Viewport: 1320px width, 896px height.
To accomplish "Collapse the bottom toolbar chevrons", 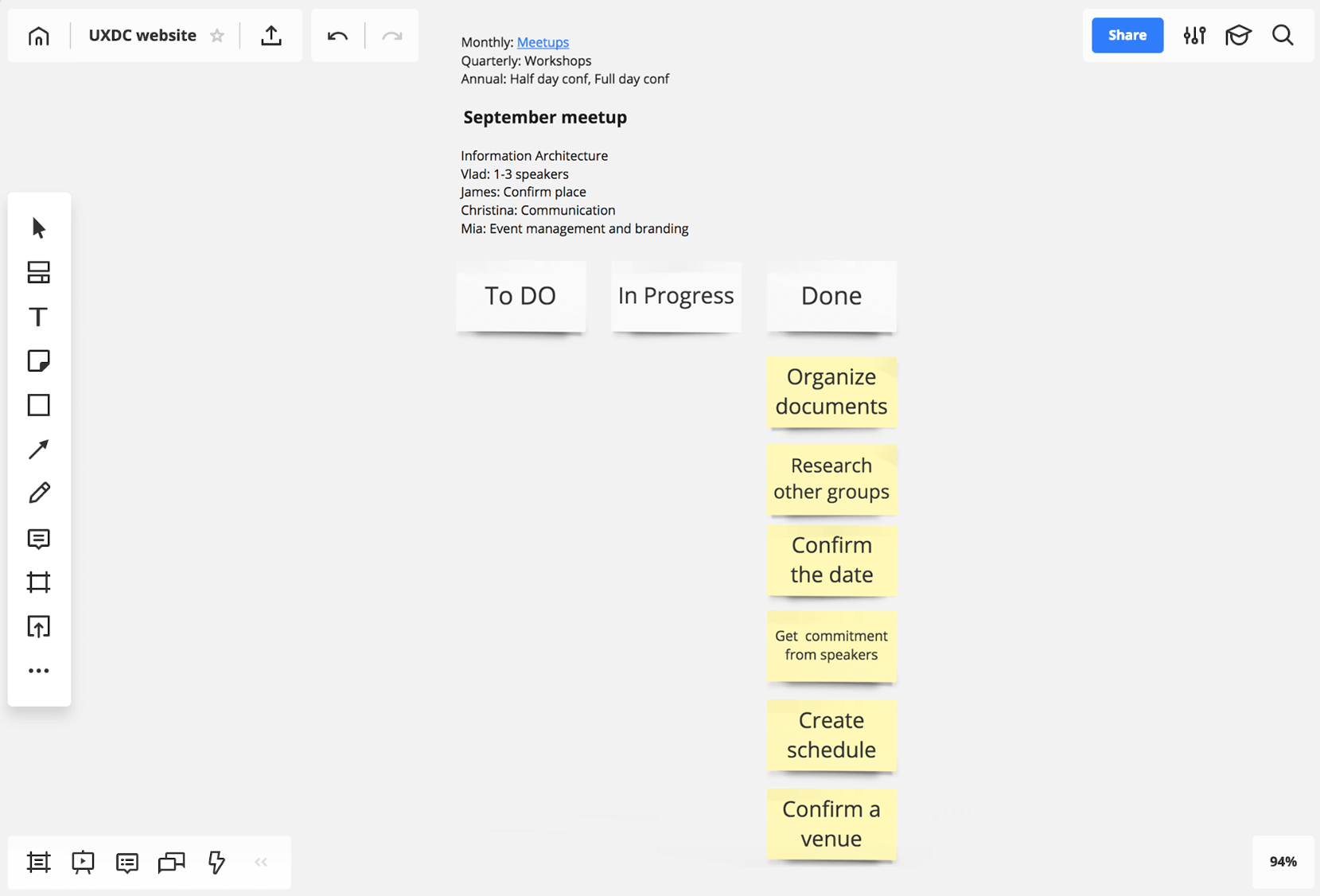I will (x=261, y=862).
